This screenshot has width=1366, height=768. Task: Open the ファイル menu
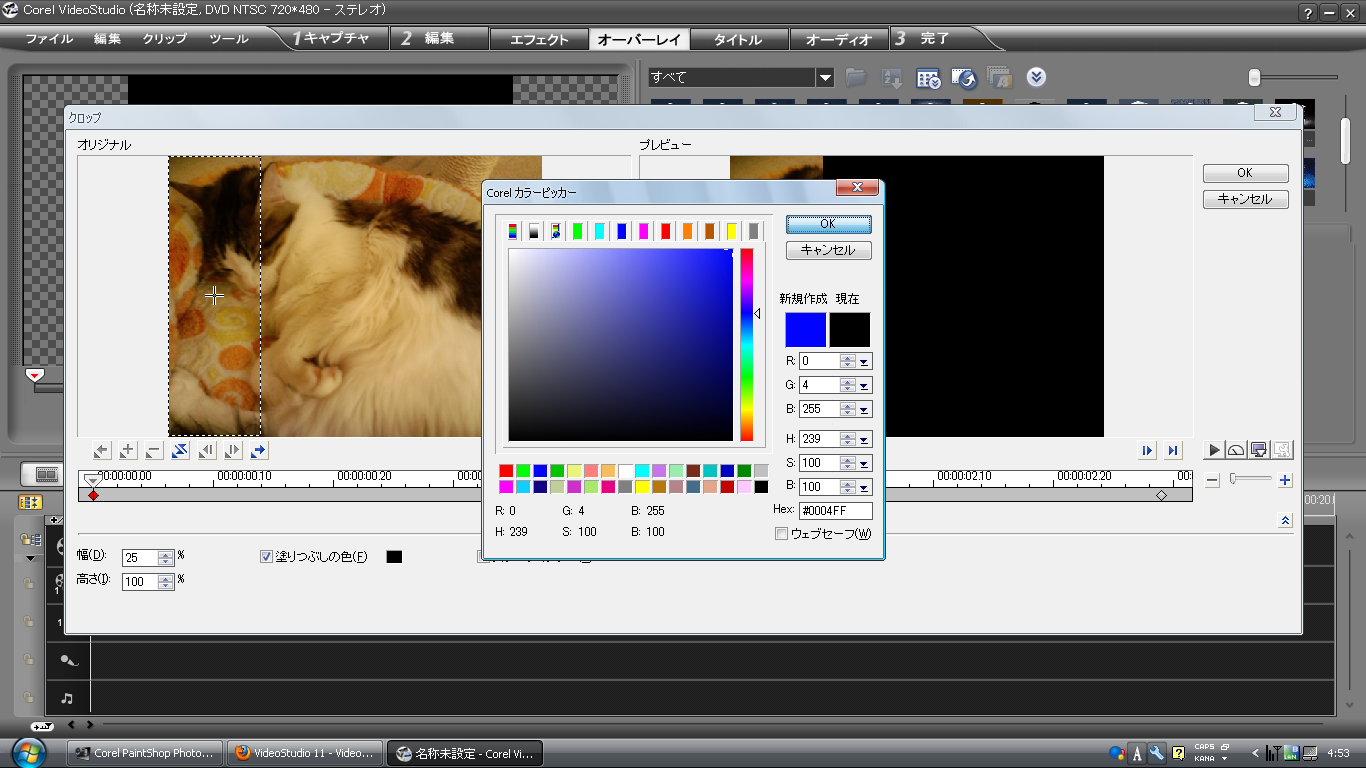(x=49, y=39)
